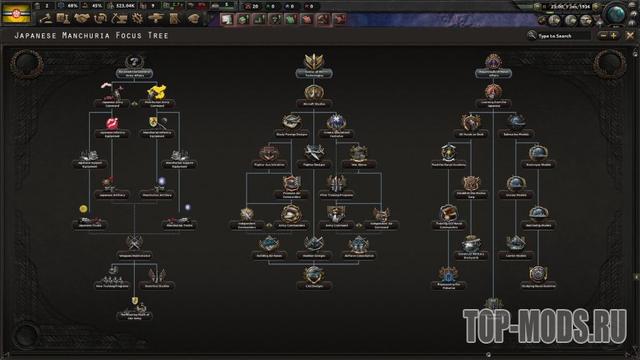The height and width of the screenshot is (360, 640).
Task: Zoom in focus tree with plus
Action: pos(613,36)
